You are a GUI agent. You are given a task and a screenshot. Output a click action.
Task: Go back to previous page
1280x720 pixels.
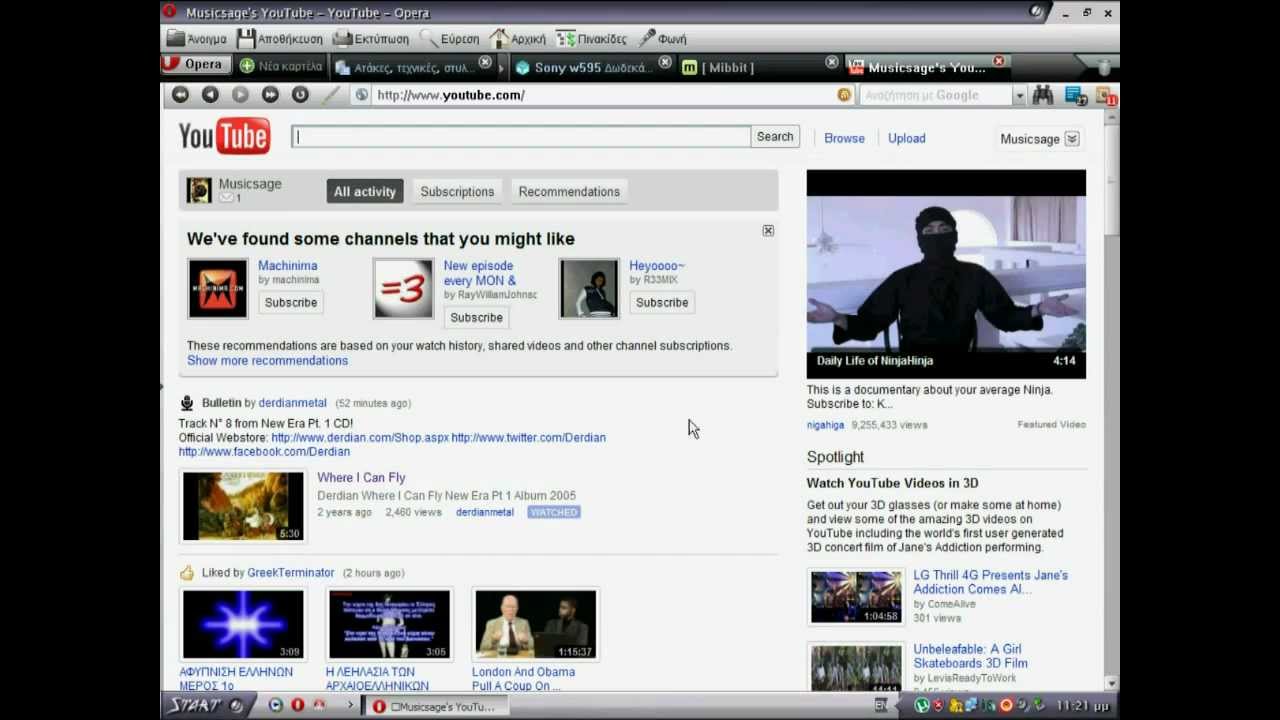click(210, 94)
